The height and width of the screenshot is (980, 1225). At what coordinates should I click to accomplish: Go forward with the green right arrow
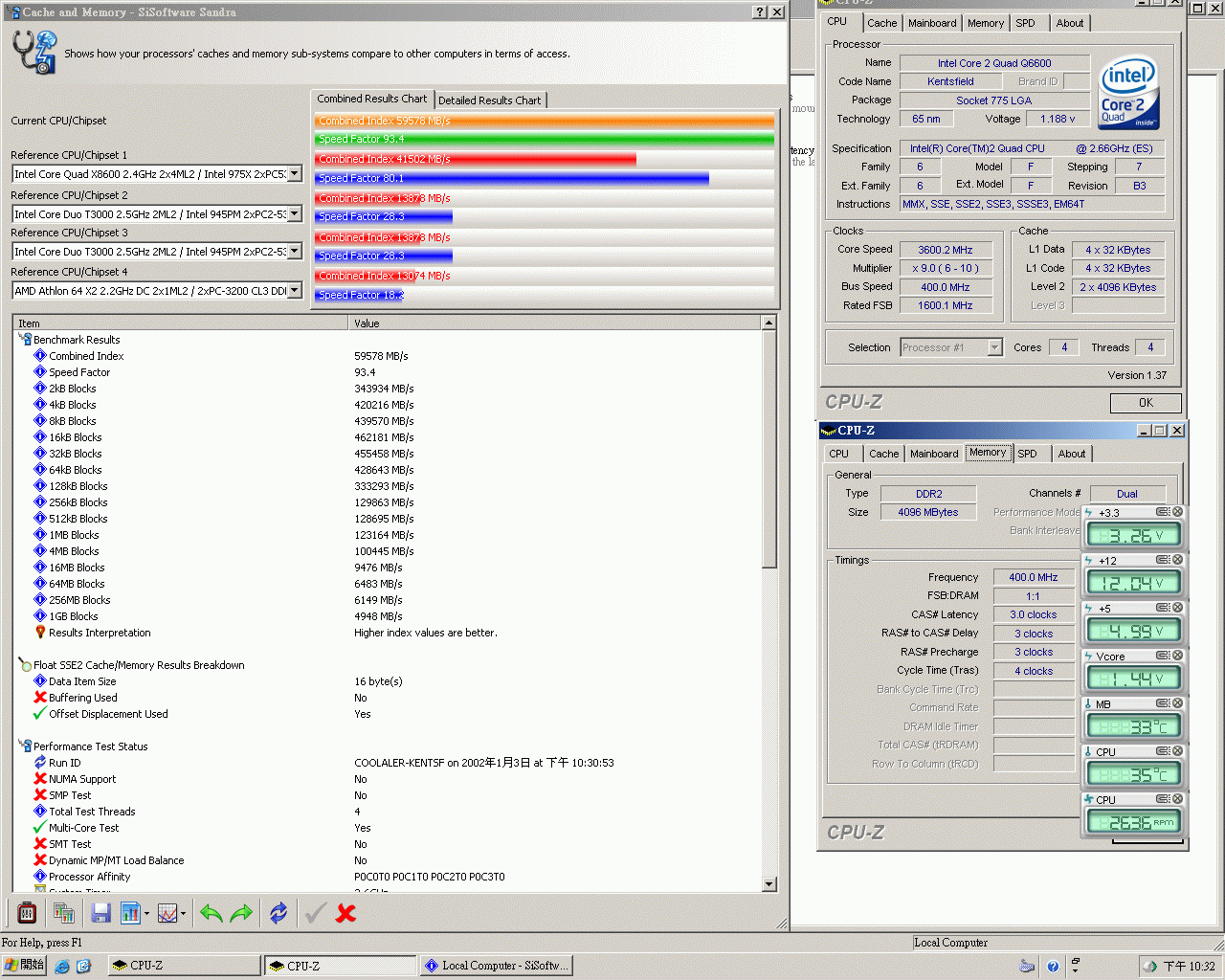[x=241, y=913]
